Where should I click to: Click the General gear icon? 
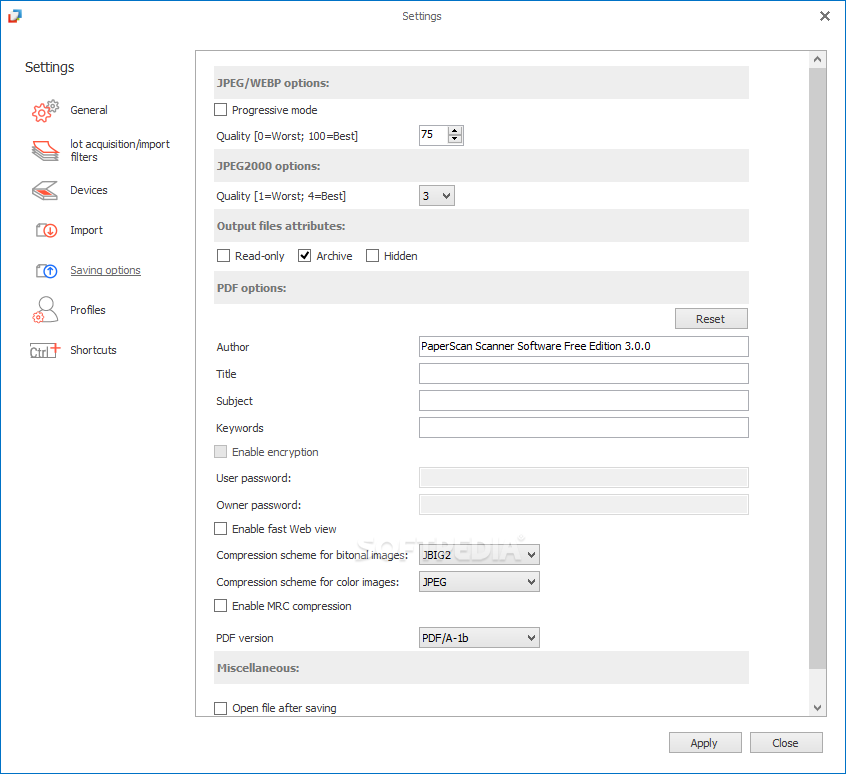tap(45, 111)
